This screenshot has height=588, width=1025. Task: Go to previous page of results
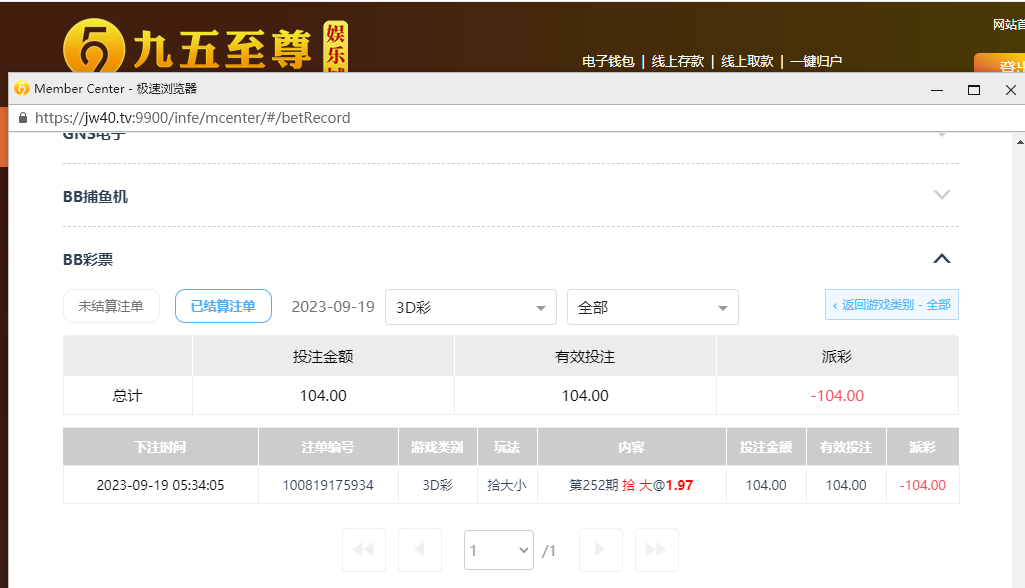point(420,549)
